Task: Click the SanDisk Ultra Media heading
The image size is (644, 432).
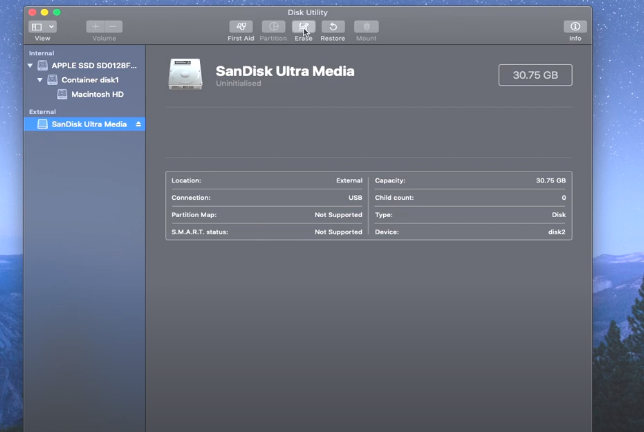Action: (x=285, y=71)
